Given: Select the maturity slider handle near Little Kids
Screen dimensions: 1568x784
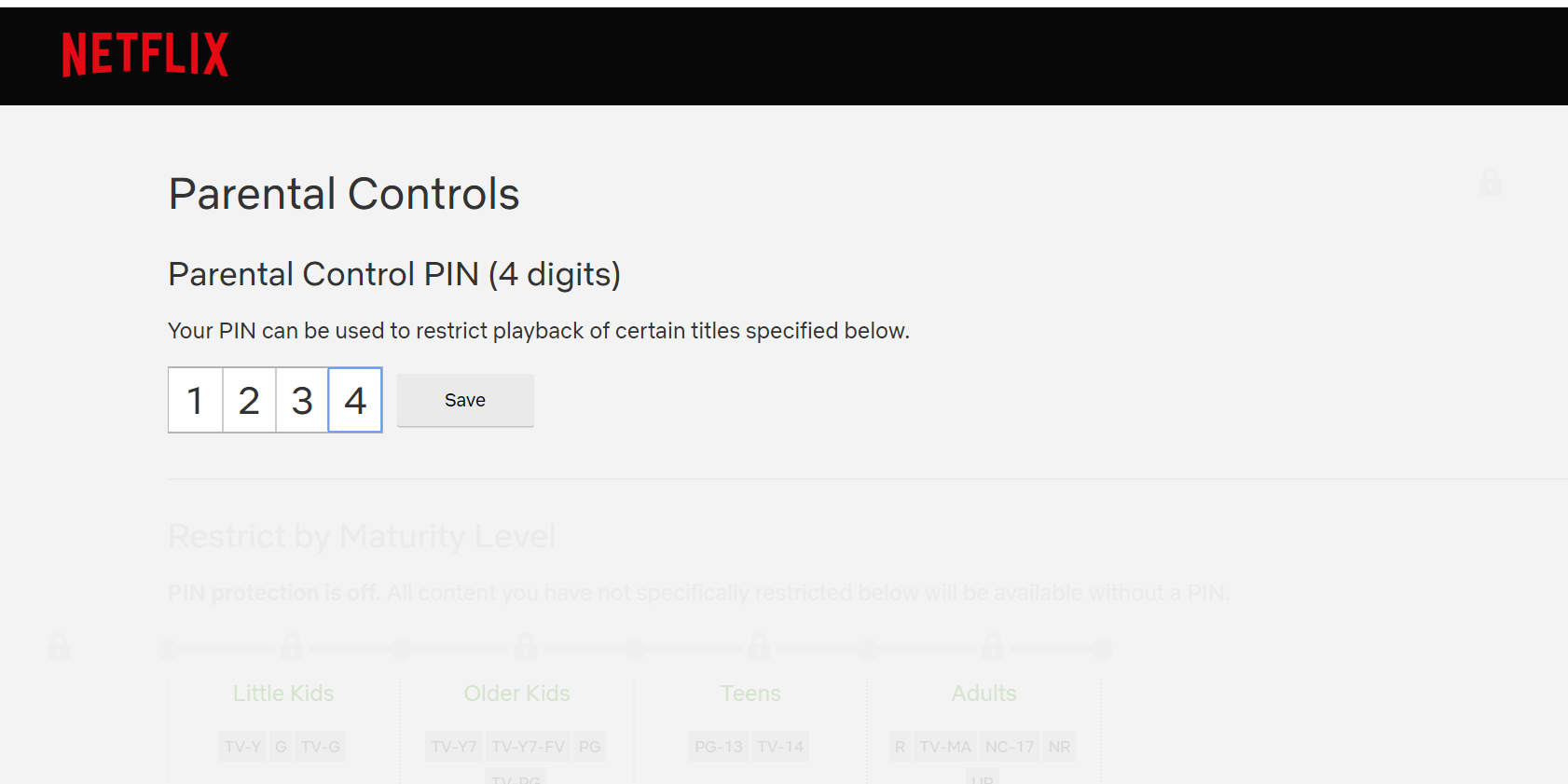Looking at the screenshot, I should pos(168,649).
